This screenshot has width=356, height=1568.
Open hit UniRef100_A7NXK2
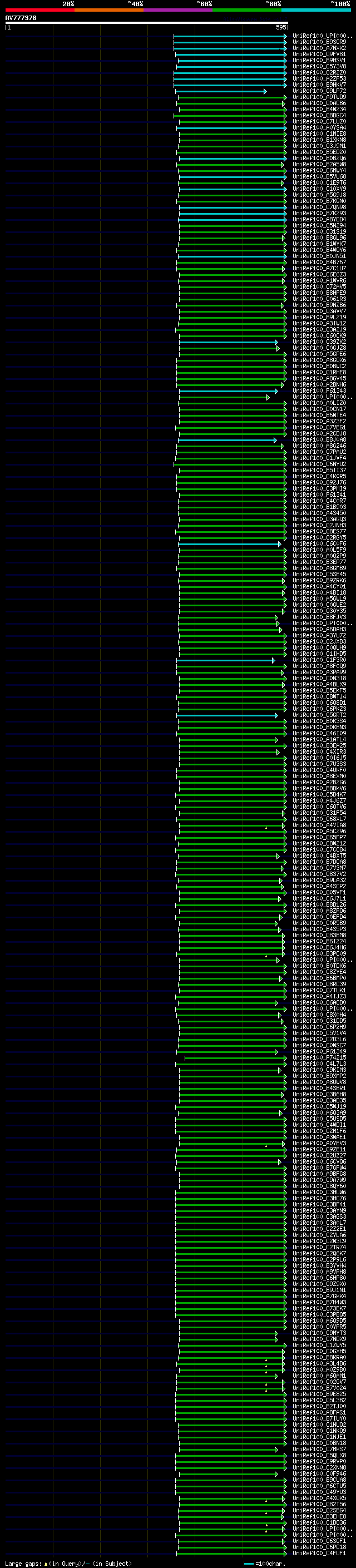pos(319,48)
